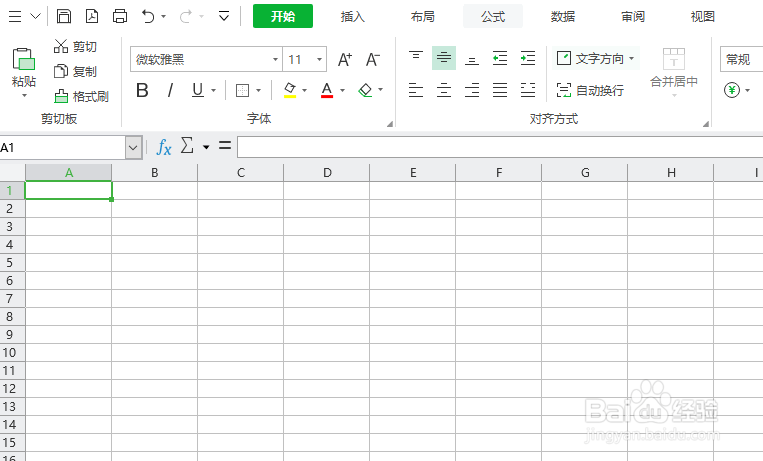Justify text alignment icon

(x=500, y=90)
